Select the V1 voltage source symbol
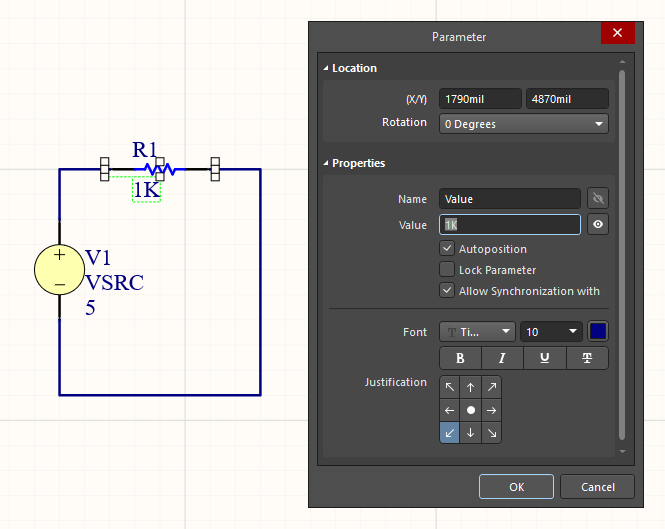The width and height of the screenshot is (665, 529). (59, 270)
